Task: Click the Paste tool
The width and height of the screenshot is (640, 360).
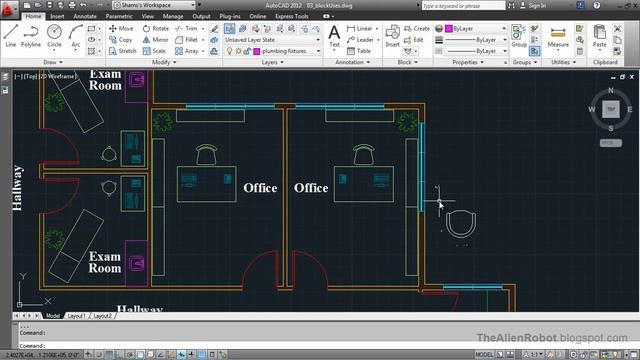Action: (x=600, y=36)
